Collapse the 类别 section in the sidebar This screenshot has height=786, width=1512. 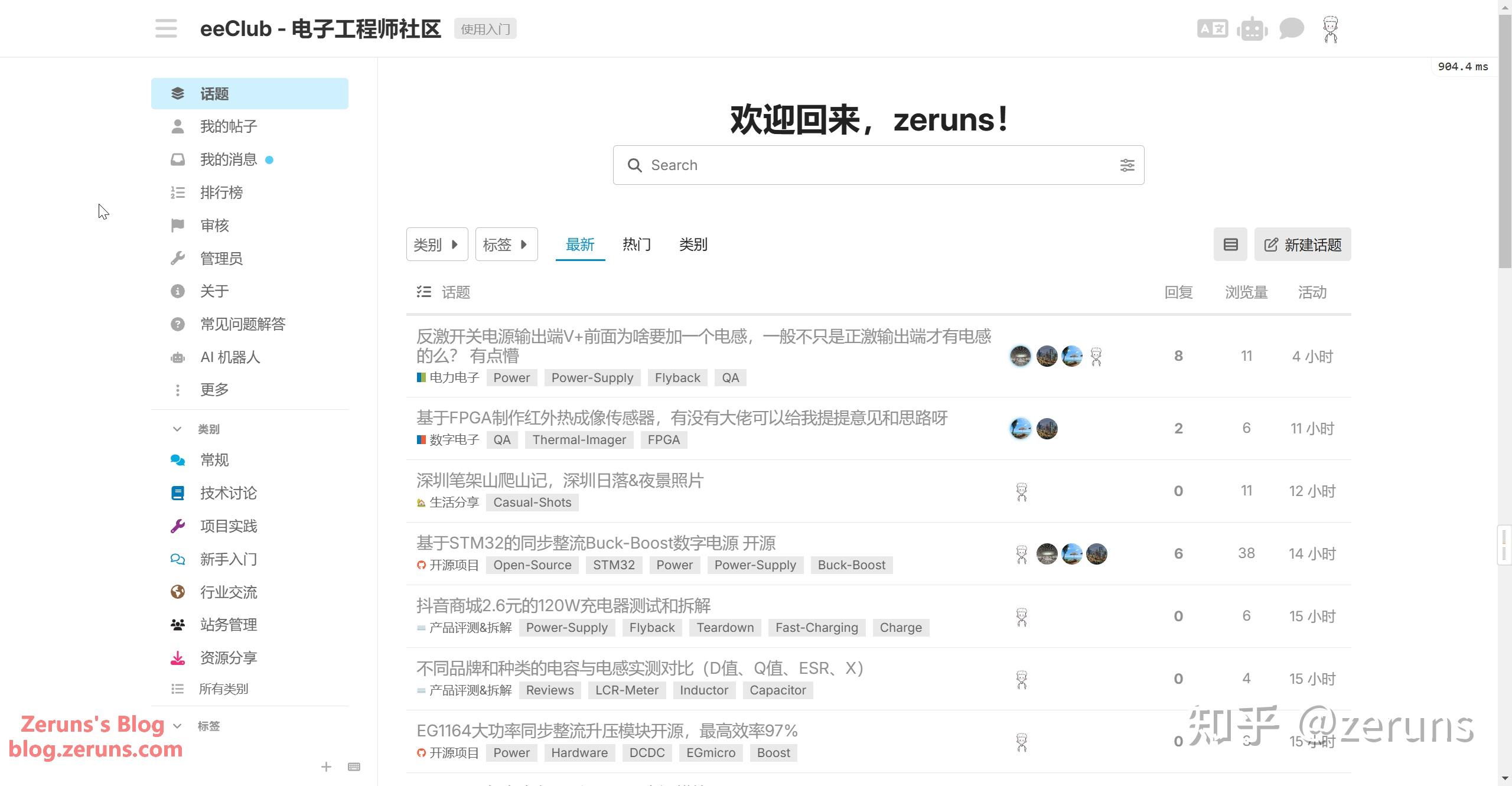177,429
